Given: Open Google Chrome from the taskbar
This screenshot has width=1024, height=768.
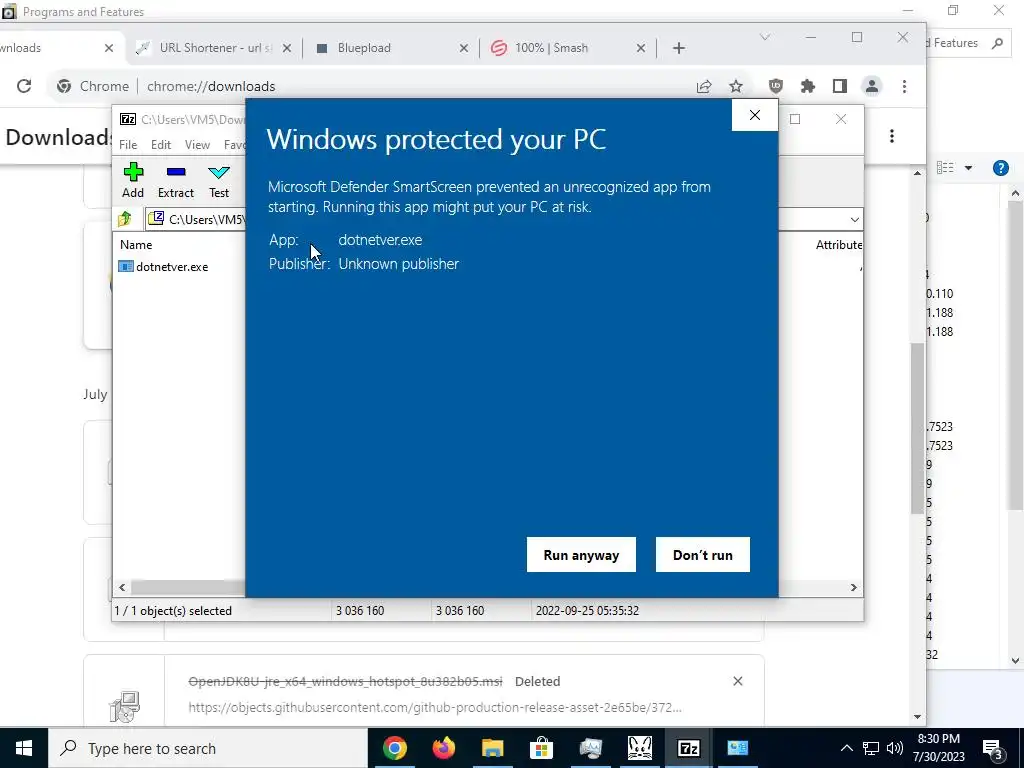Looking at the screenshot, I should tap(394, 748).
